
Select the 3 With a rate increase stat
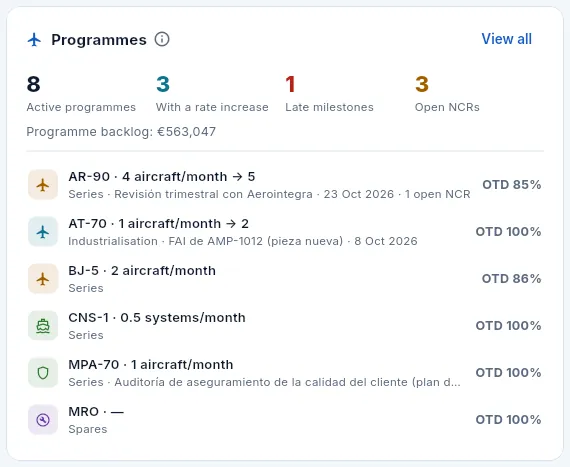[x=212, y=94]
